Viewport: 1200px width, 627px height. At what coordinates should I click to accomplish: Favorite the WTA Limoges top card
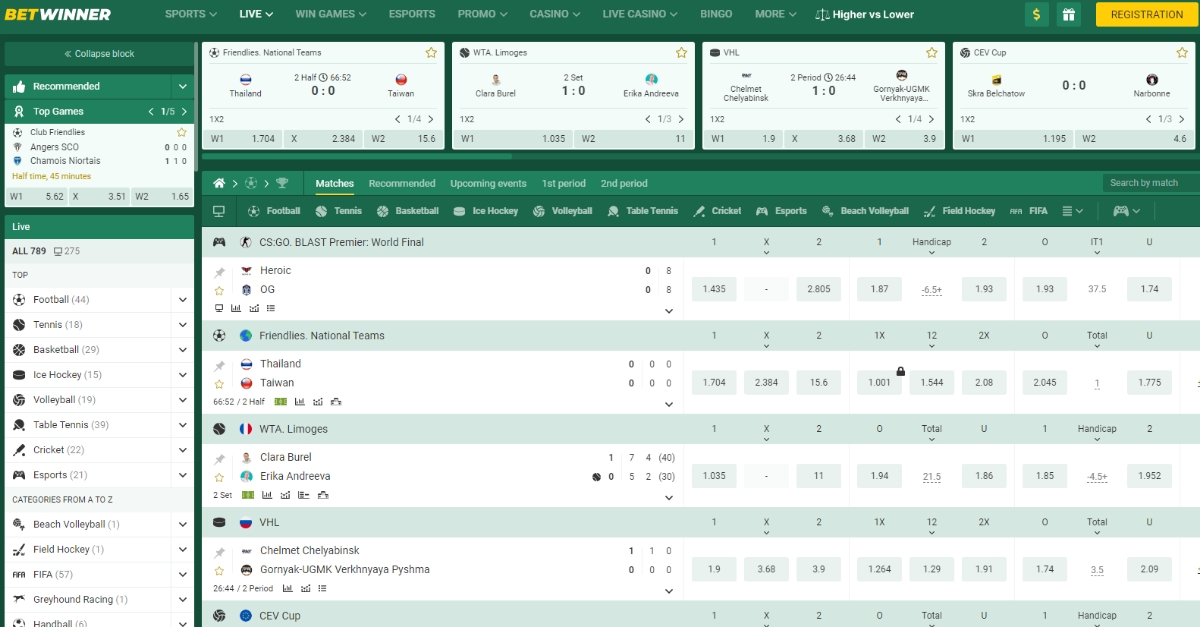pyautogui.click(x=681, y=52)
